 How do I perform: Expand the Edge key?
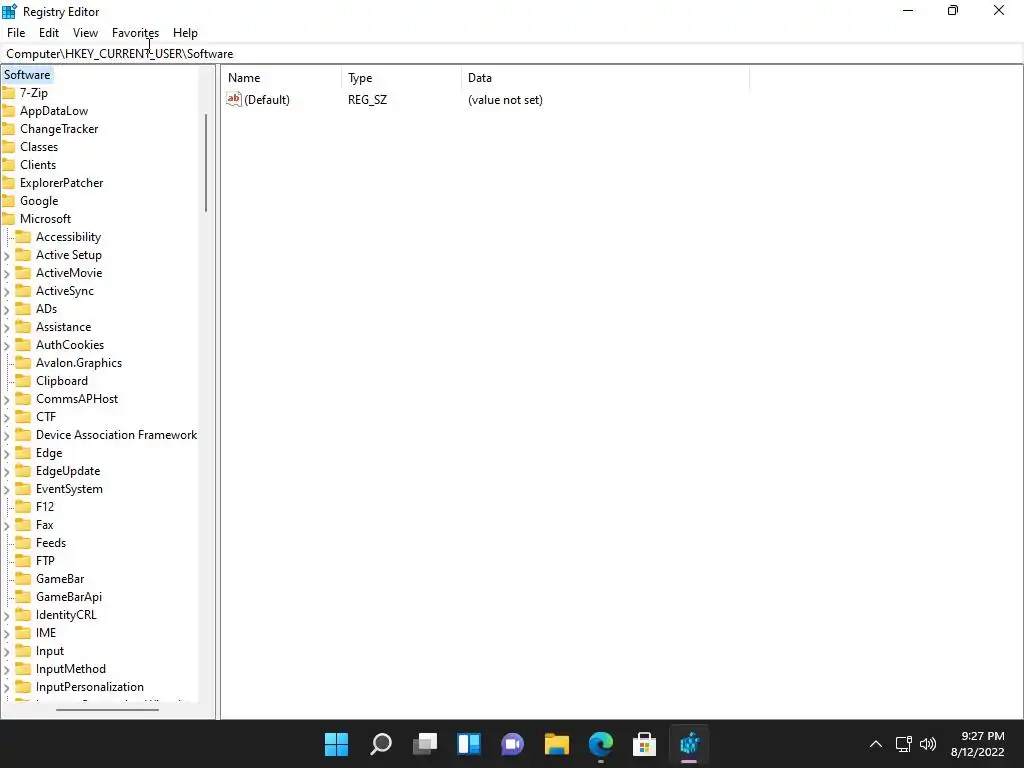7,453
